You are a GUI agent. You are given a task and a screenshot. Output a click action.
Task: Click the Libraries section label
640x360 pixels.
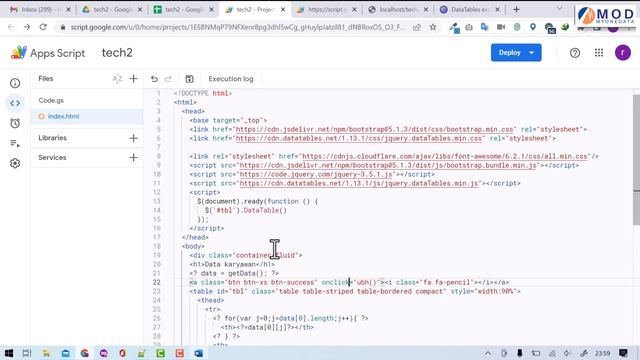click(53, 138)
